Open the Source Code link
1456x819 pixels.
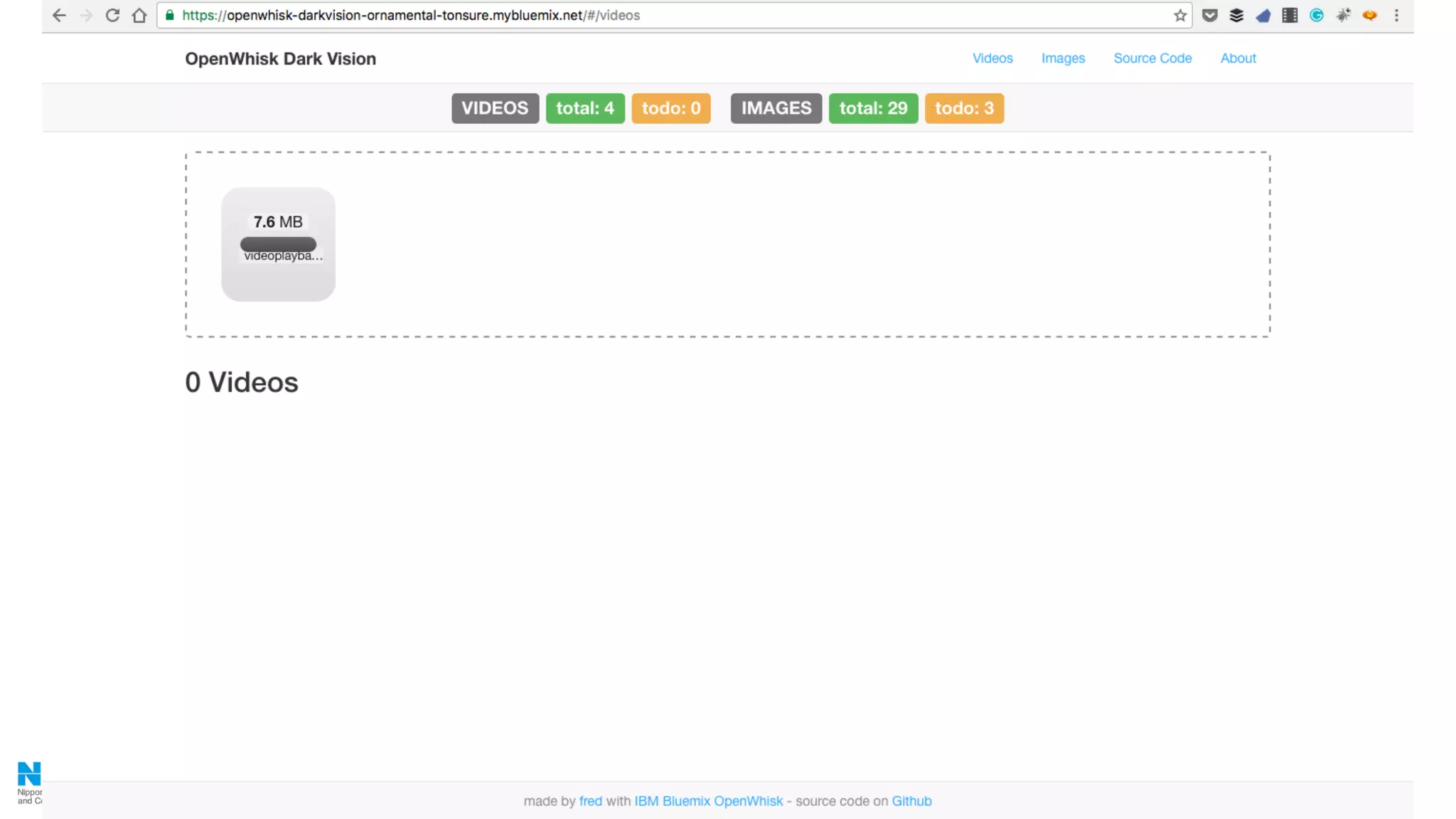[1152, 58]
